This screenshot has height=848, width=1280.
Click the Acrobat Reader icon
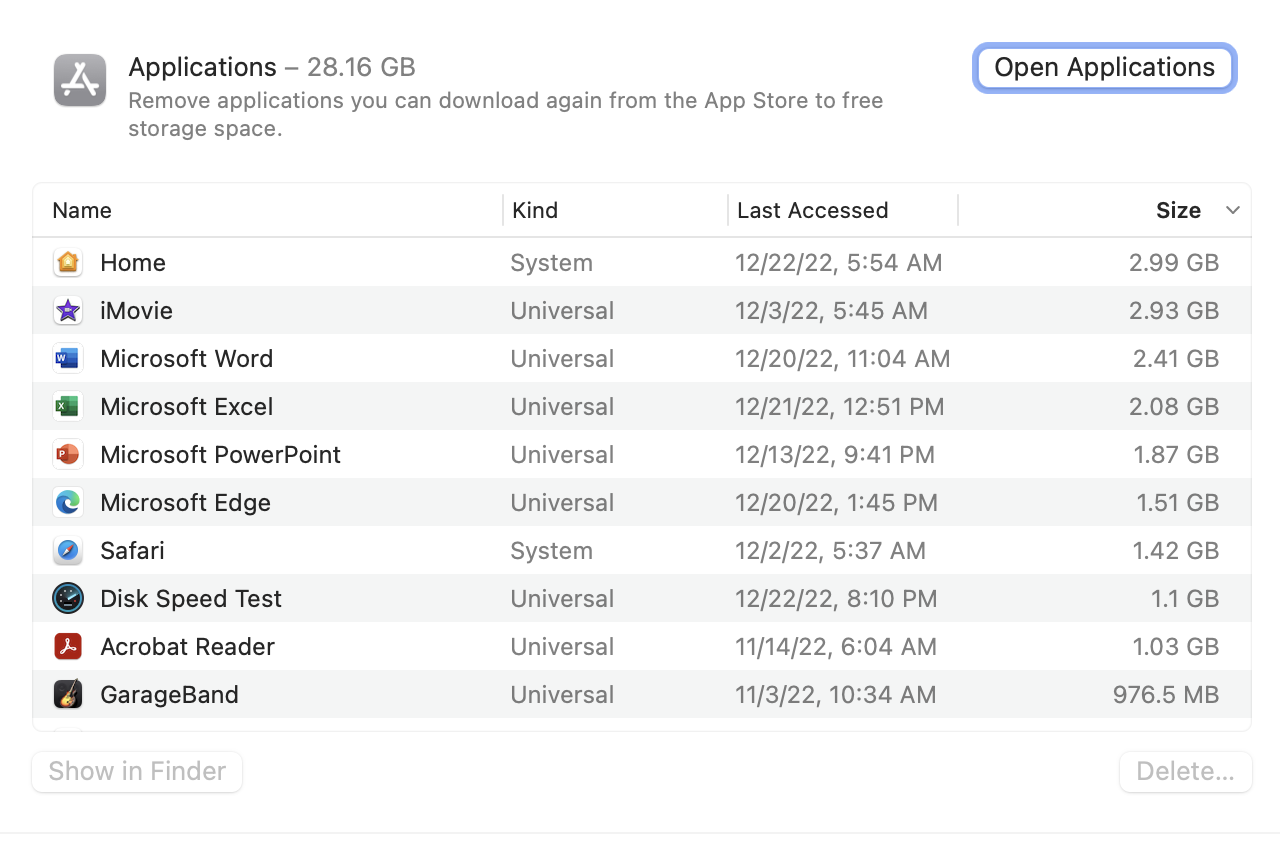[x=68, y=647]
